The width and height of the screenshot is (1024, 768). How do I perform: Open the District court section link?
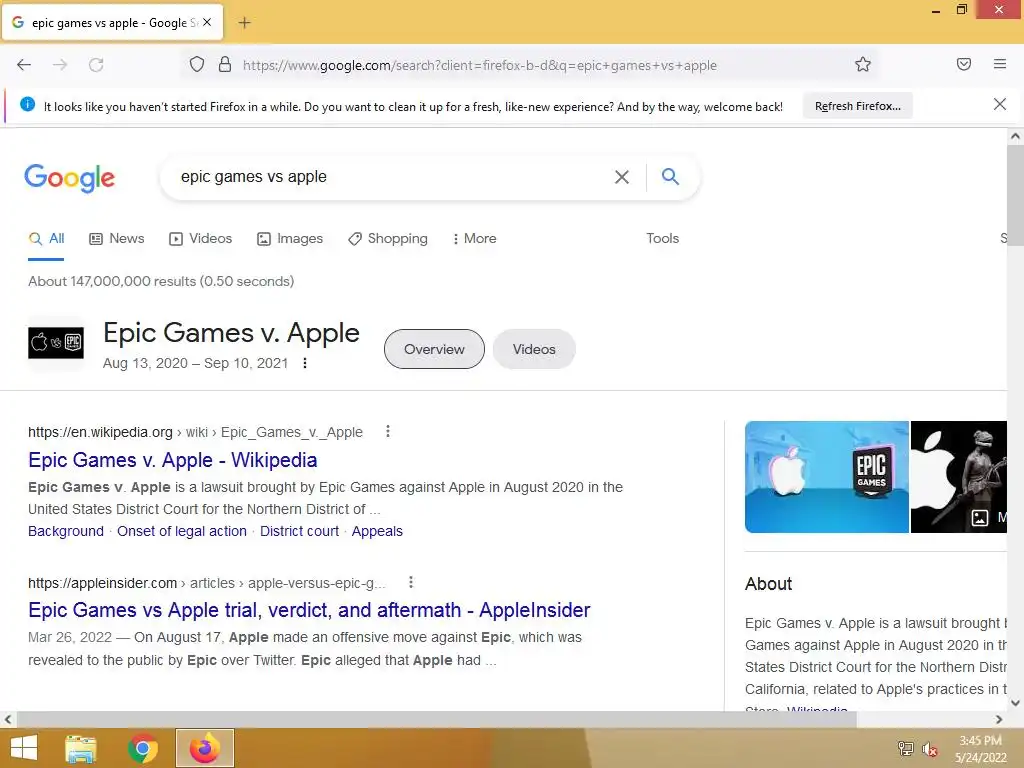(x=299, y=531)
